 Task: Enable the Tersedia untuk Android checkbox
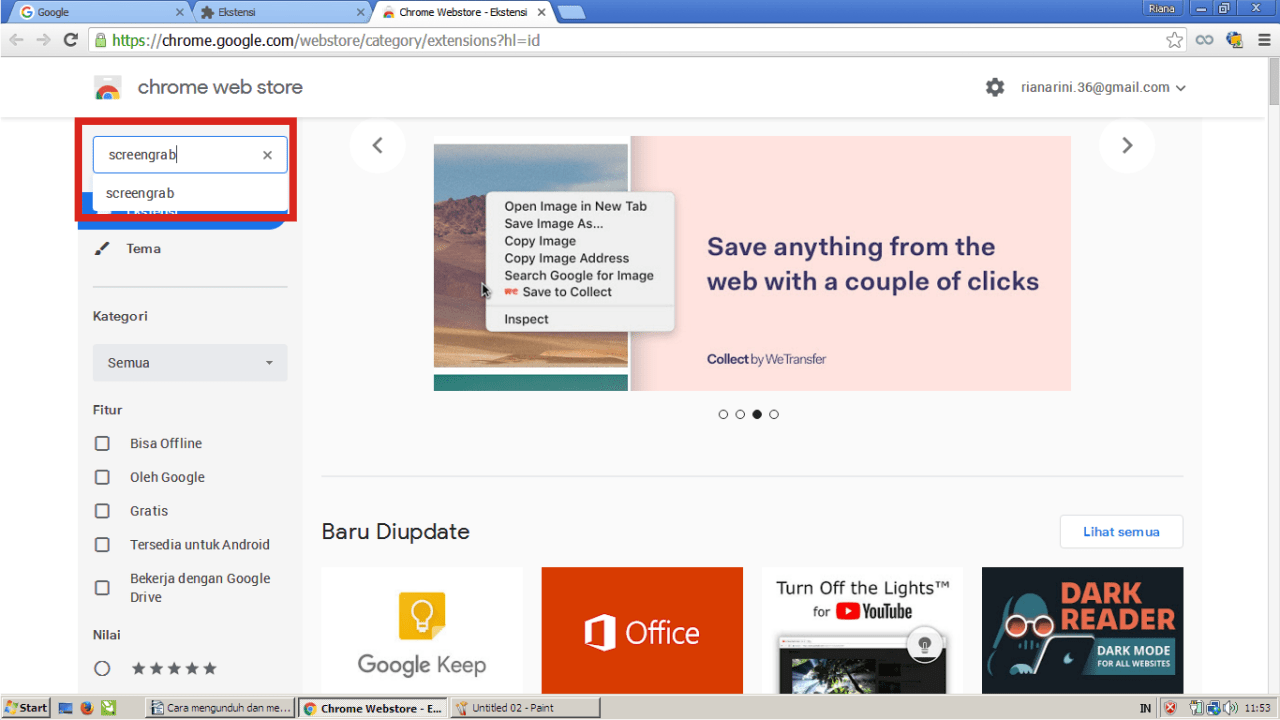(102, 545)
